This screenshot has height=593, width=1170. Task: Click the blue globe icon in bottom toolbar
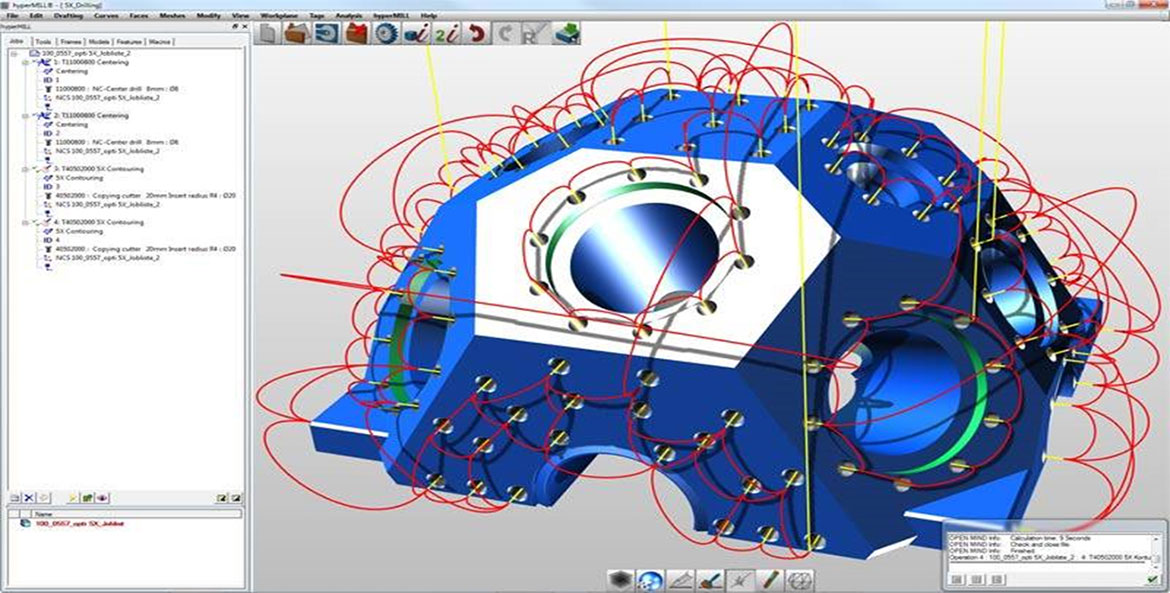651,579
